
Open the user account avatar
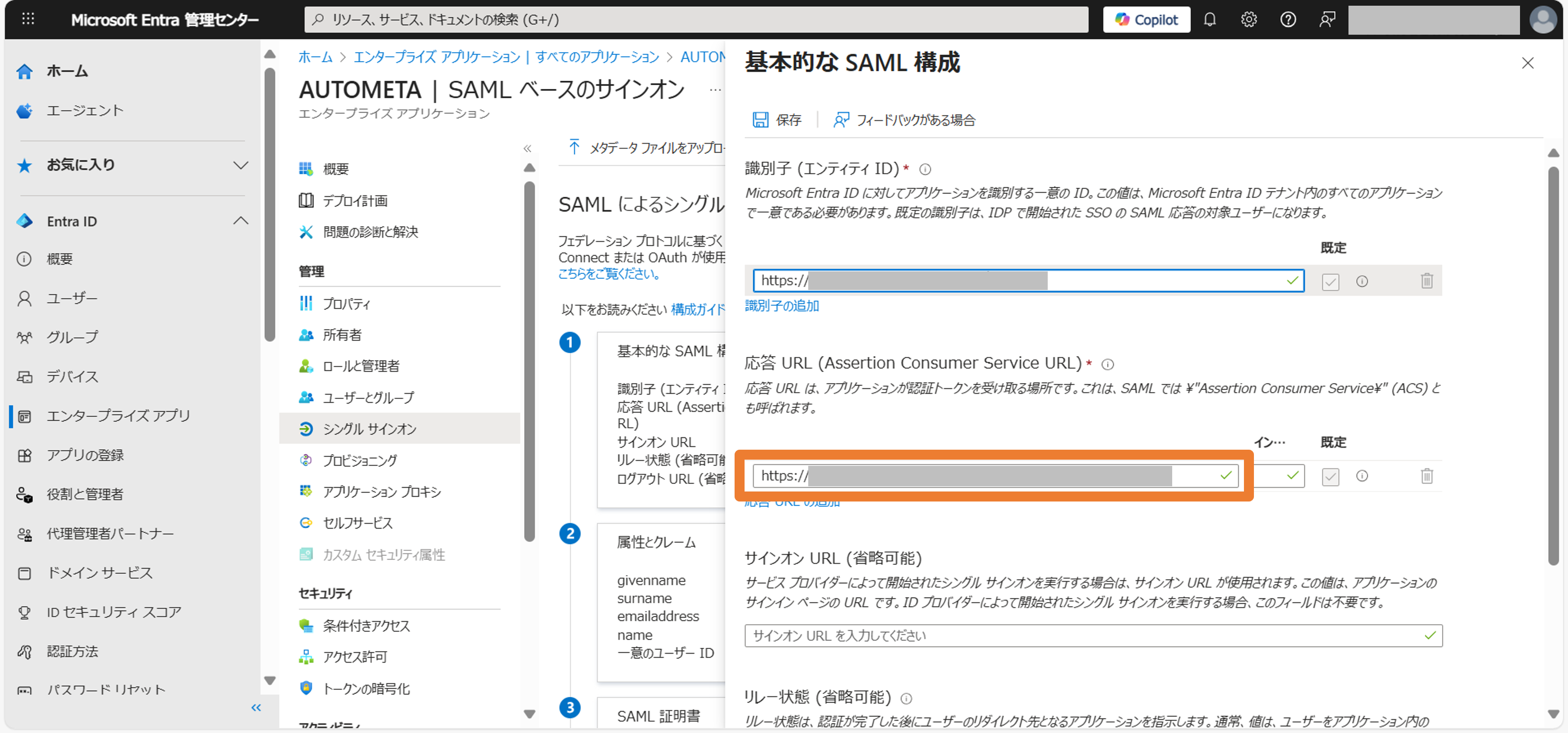point(1542,19)
